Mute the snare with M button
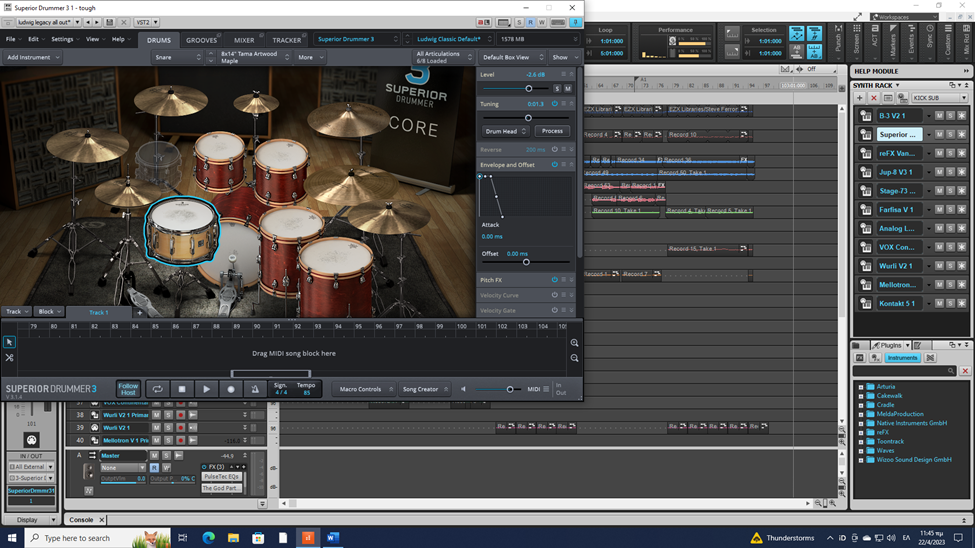This screenshot has height=548, width=975. click(x=568, y=89)
